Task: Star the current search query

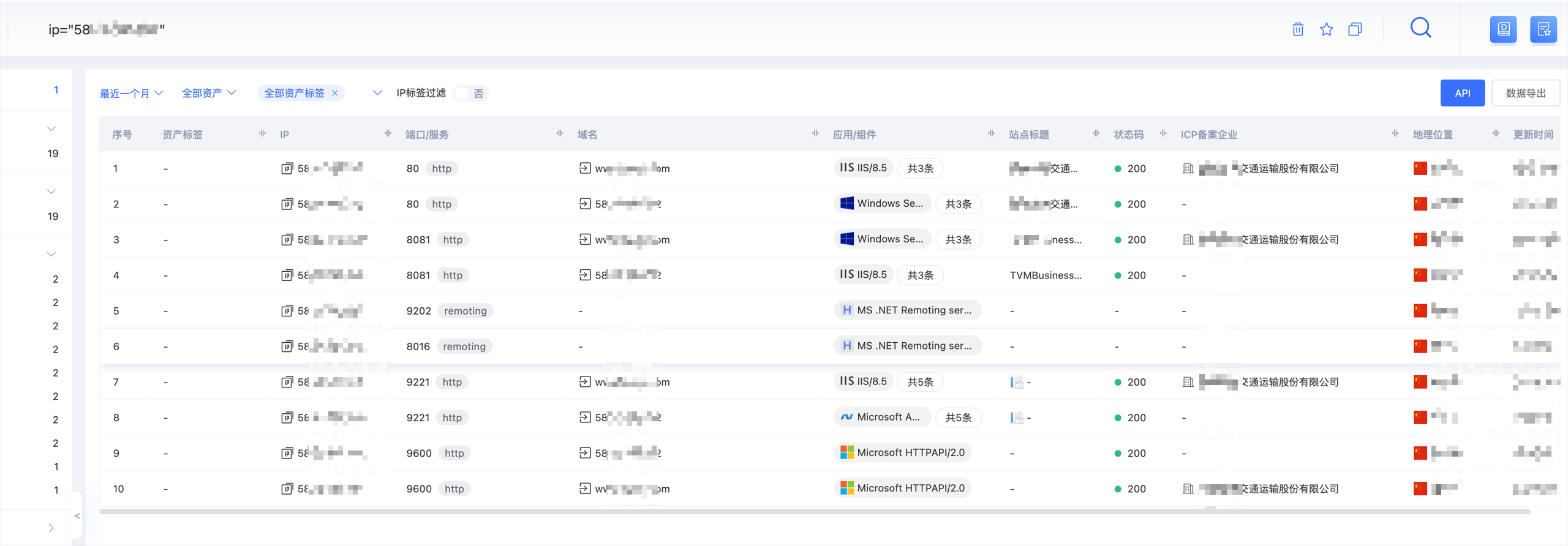Action: pyautogui.click(x=1327, y=29)
